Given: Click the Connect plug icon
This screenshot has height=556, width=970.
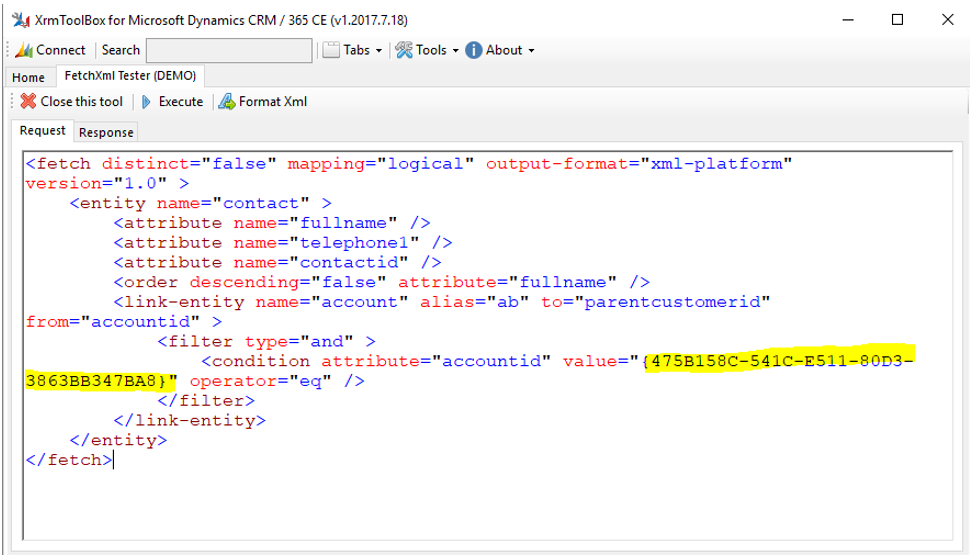Looking at the screenshot, I should pyautogui.click(x=24, y=50).
